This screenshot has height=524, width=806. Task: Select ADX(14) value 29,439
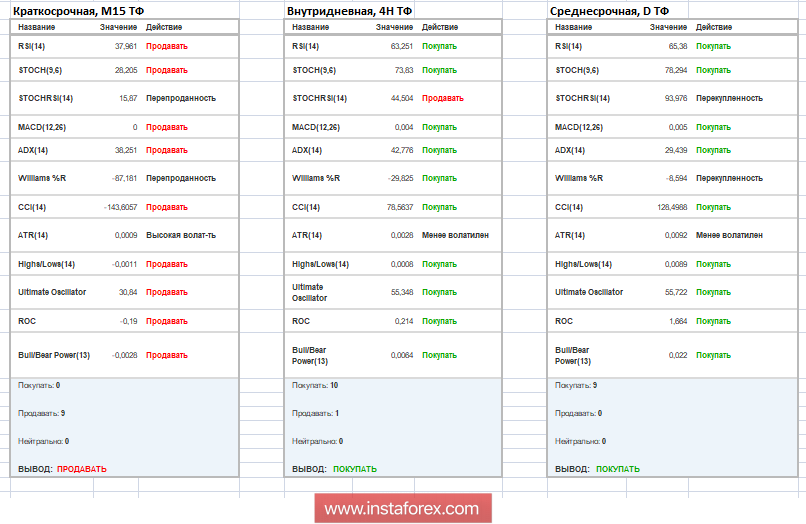676,150
